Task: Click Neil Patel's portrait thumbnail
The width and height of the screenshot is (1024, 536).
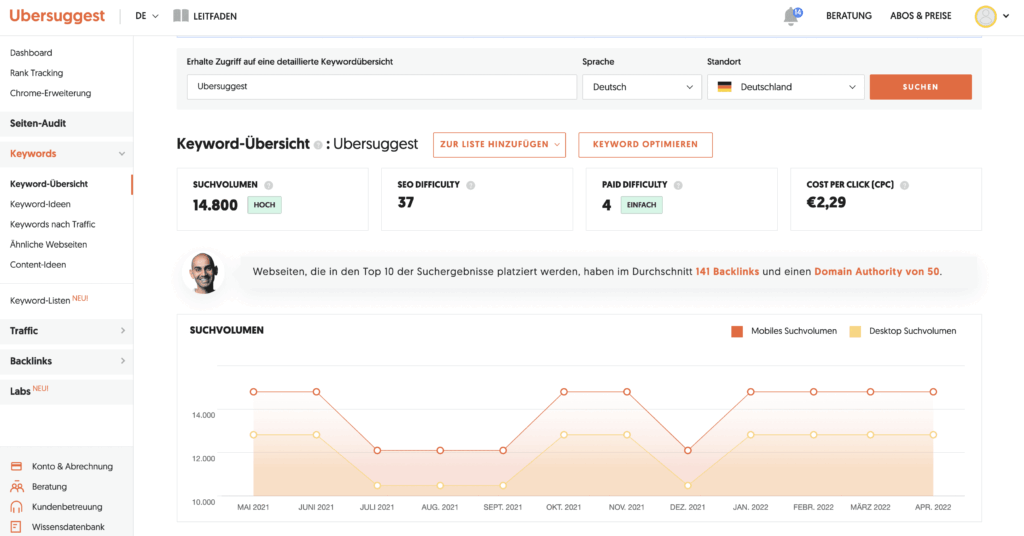Action: [204, 273]
